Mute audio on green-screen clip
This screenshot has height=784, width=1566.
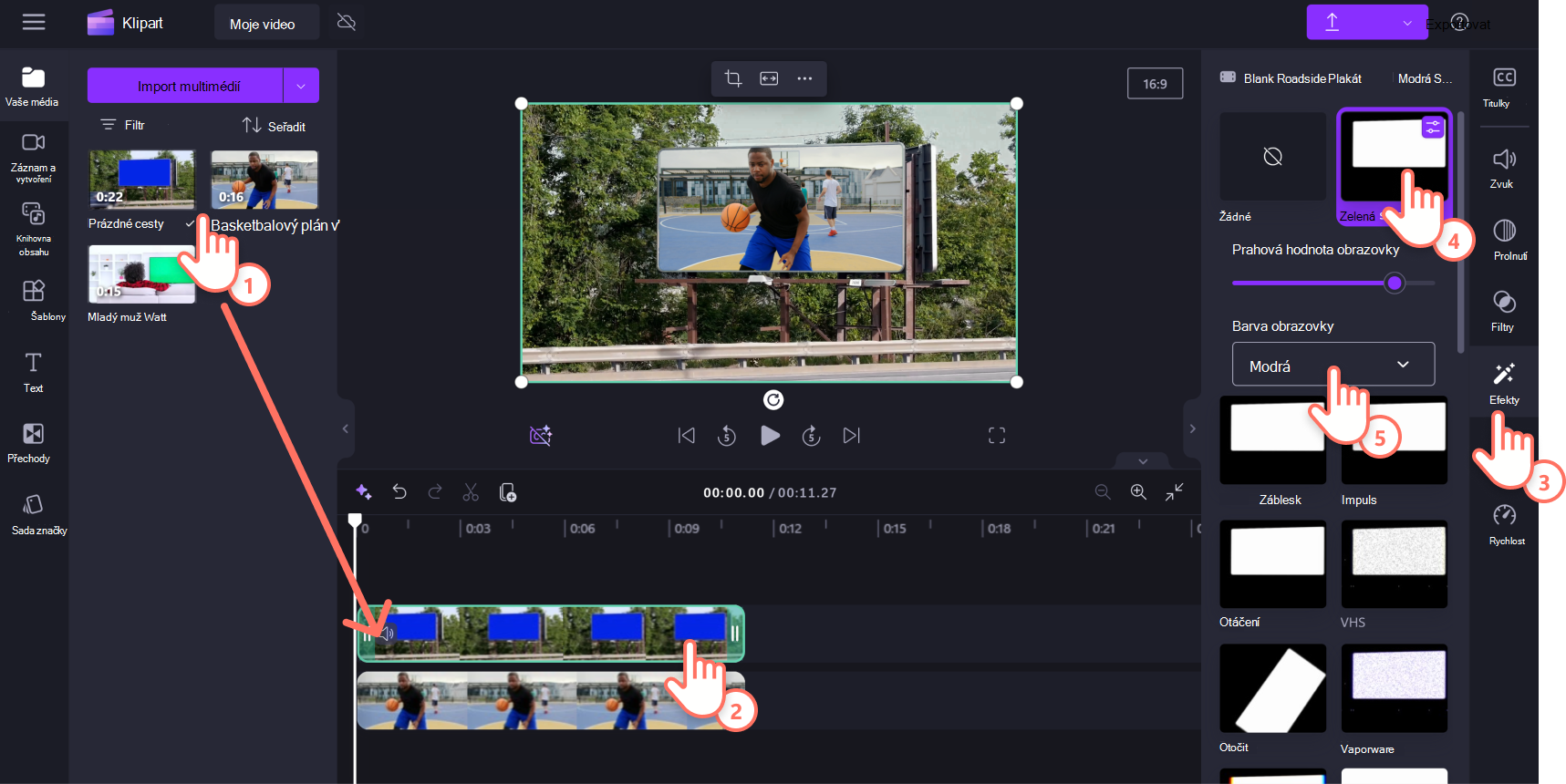click(388, 633)
